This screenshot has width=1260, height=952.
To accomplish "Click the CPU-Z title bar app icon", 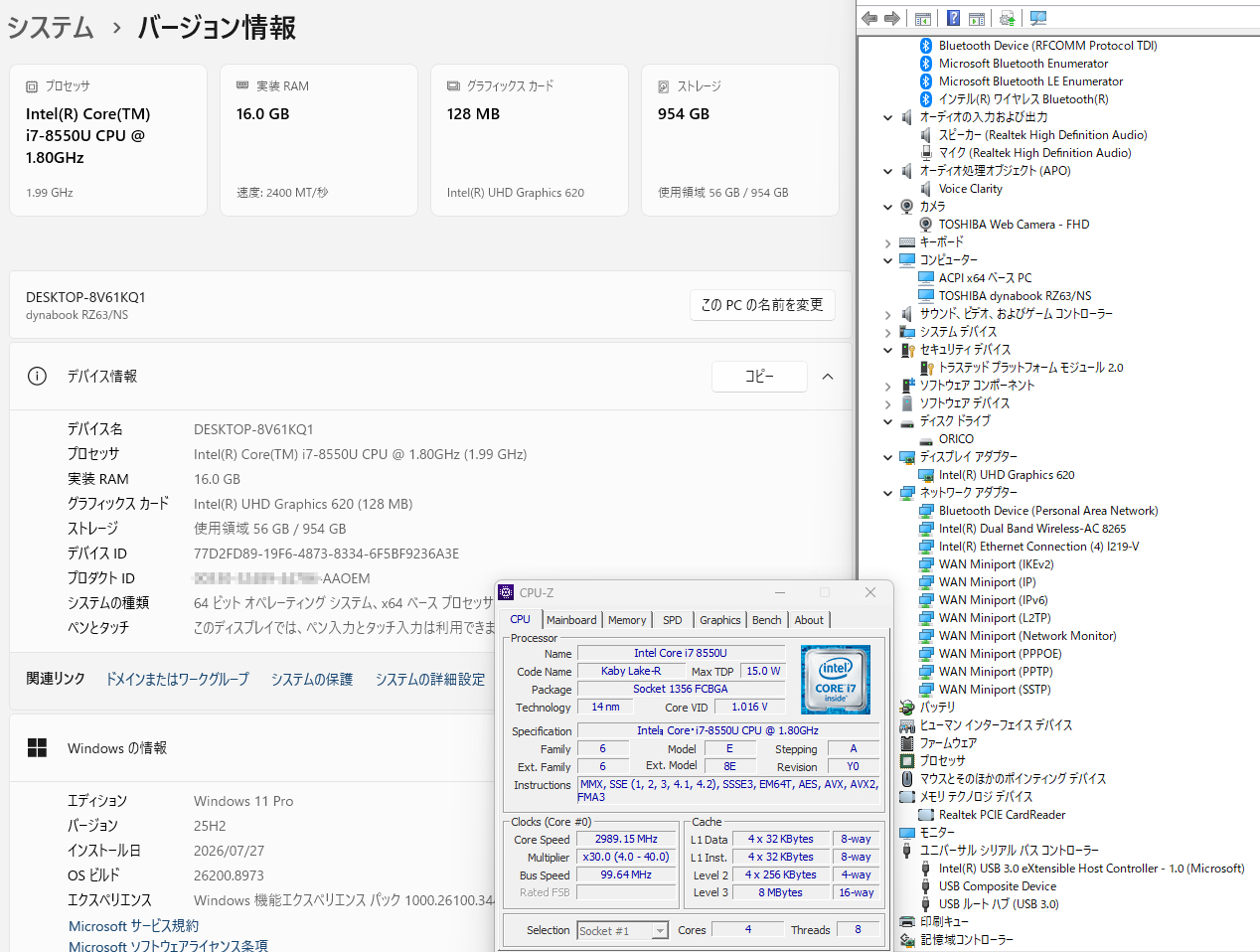I will [x=506, y=592].
